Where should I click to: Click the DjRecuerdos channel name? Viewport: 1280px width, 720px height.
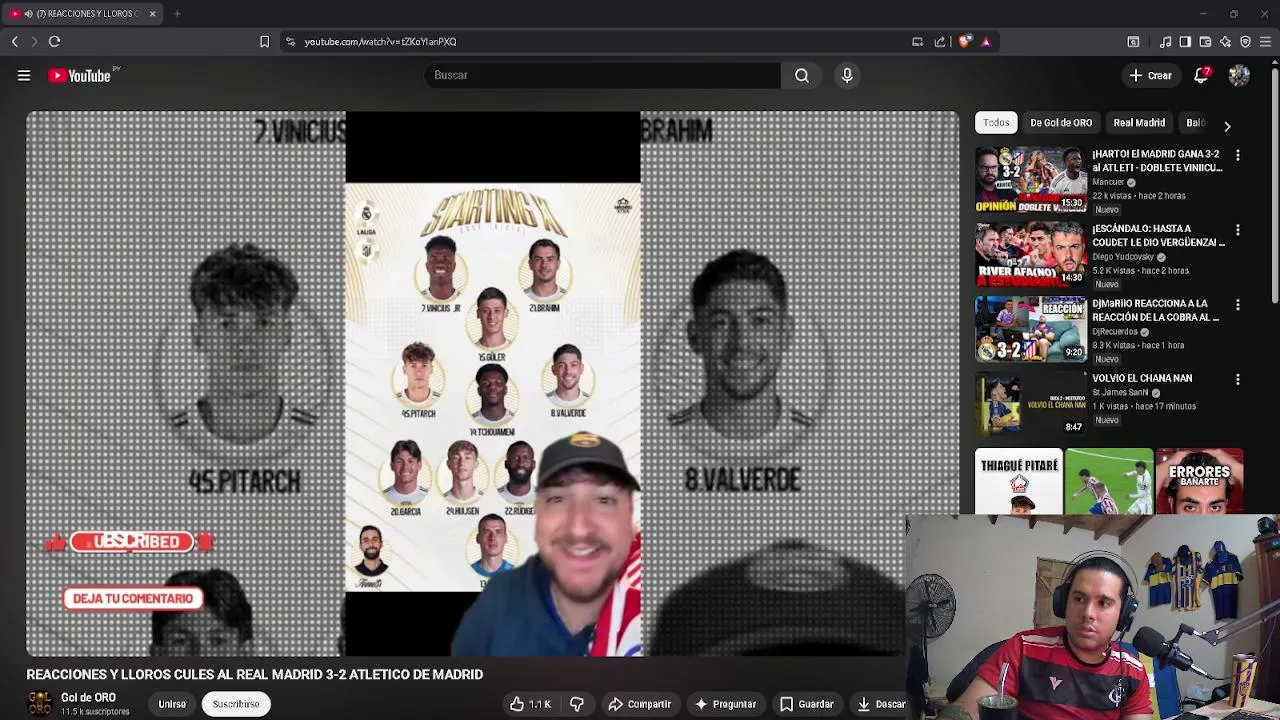pos(1115,332)
